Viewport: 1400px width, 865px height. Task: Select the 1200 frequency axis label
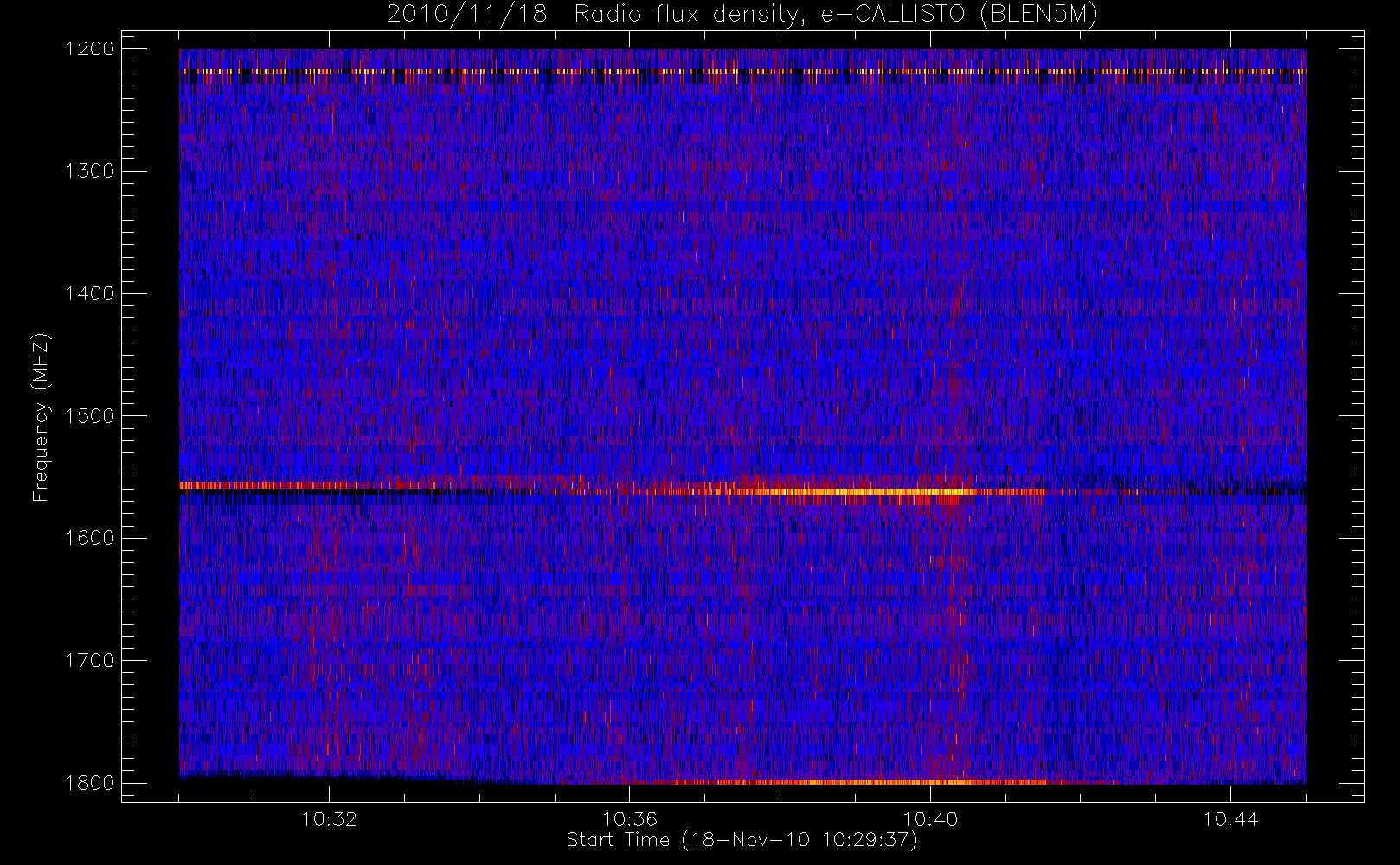[90, 48]
